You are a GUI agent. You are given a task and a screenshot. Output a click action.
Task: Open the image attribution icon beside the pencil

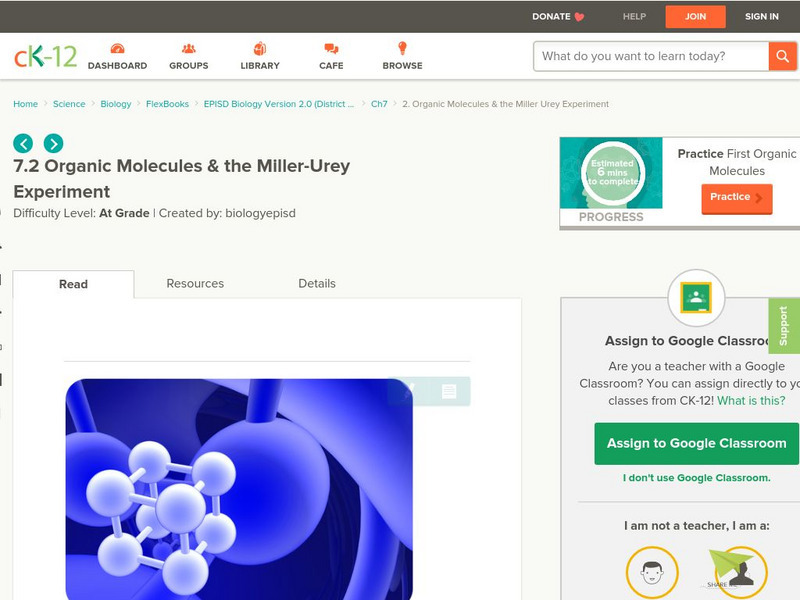click(448, 392)
